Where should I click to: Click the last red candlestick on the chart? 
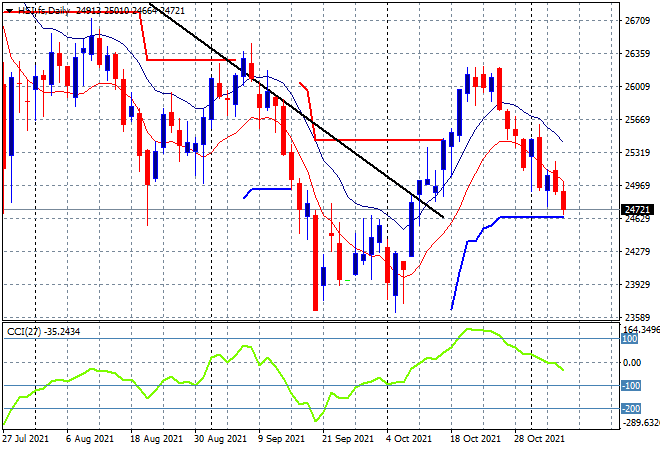pyautogui.click(x=564, y=200)
